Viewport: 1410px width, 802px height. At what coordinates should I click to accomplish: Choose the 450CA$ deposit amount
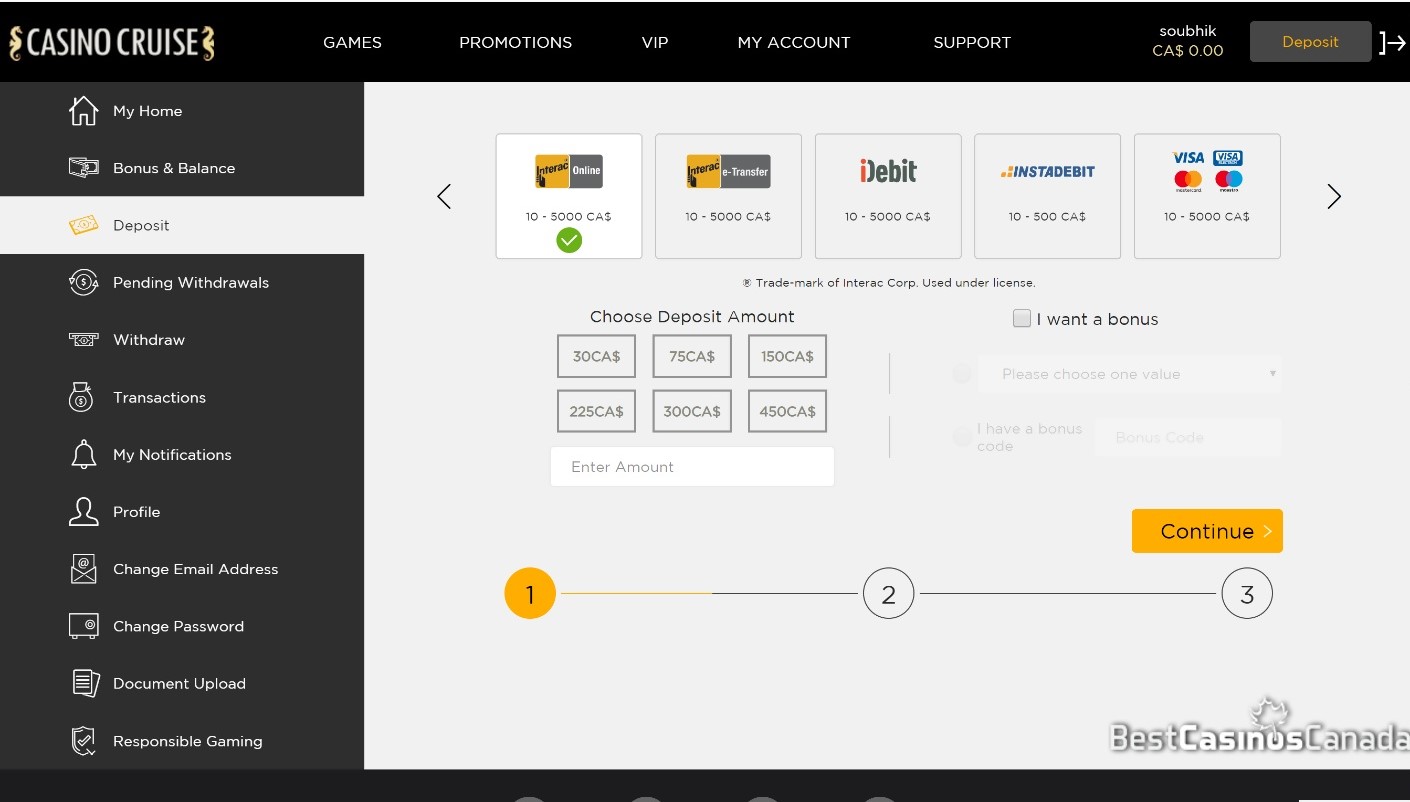pyautogui.click(x=787, y=411)
